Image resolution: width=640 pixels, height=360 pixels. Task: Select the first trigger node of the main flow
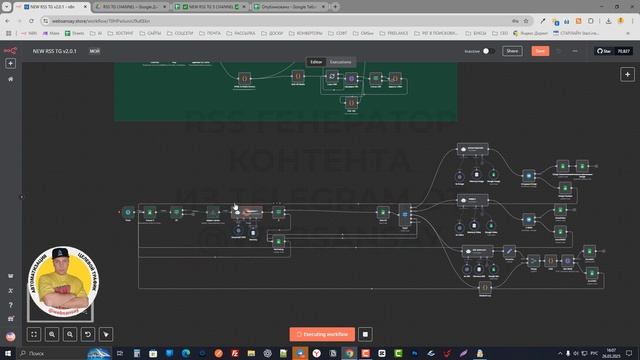[x=128, y=212]
